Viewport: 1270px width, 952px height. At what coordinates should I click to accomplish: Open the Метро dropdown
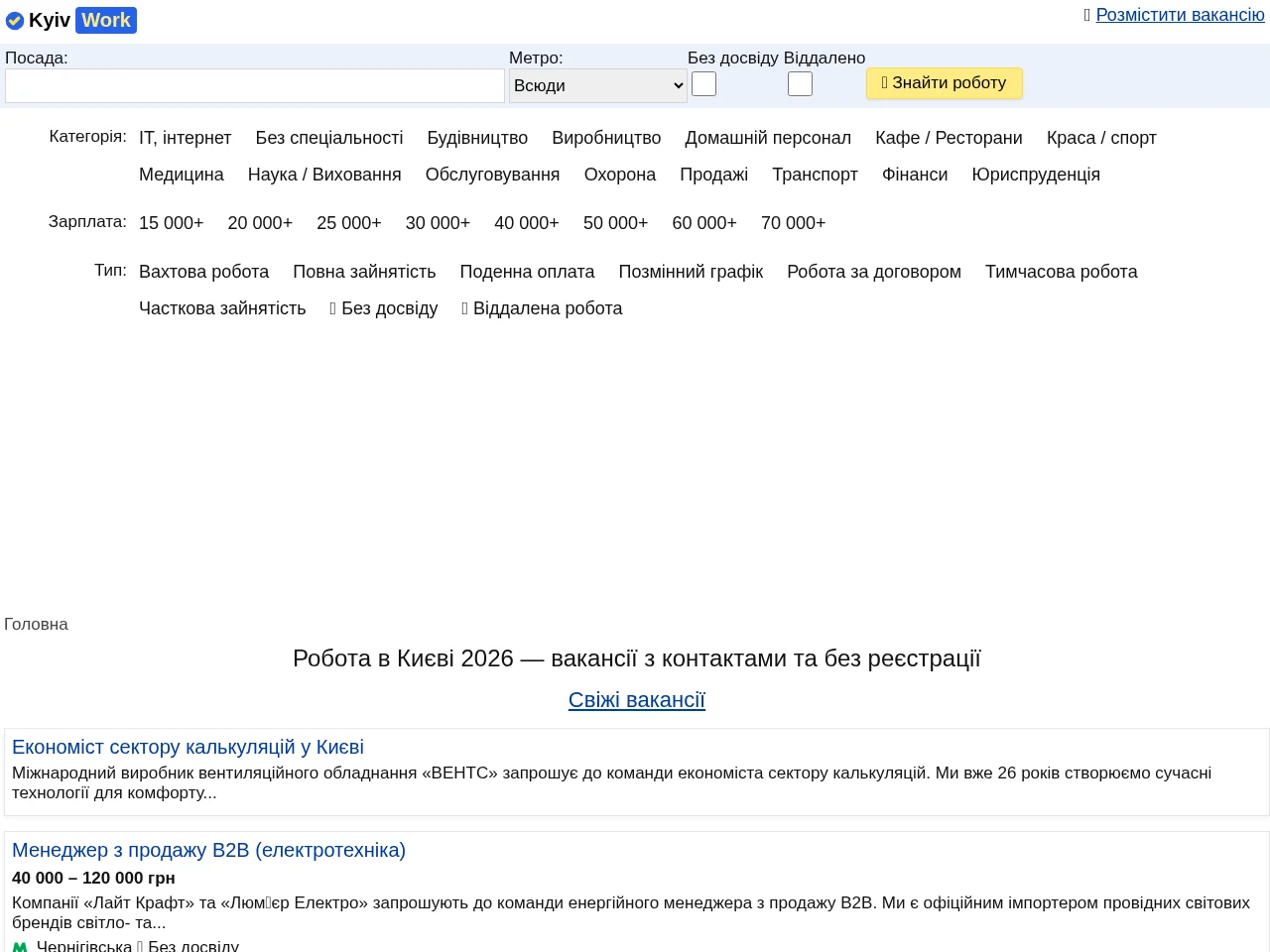click(598, 85)
